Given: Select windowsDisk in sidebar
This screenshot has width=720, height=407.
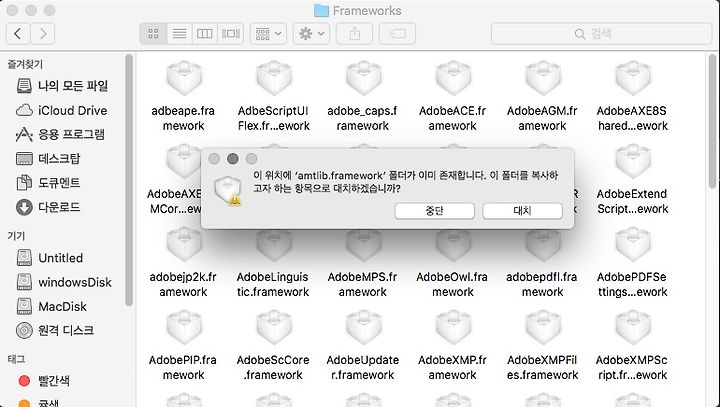Looking at the screenshot, I should pos(62,282).
